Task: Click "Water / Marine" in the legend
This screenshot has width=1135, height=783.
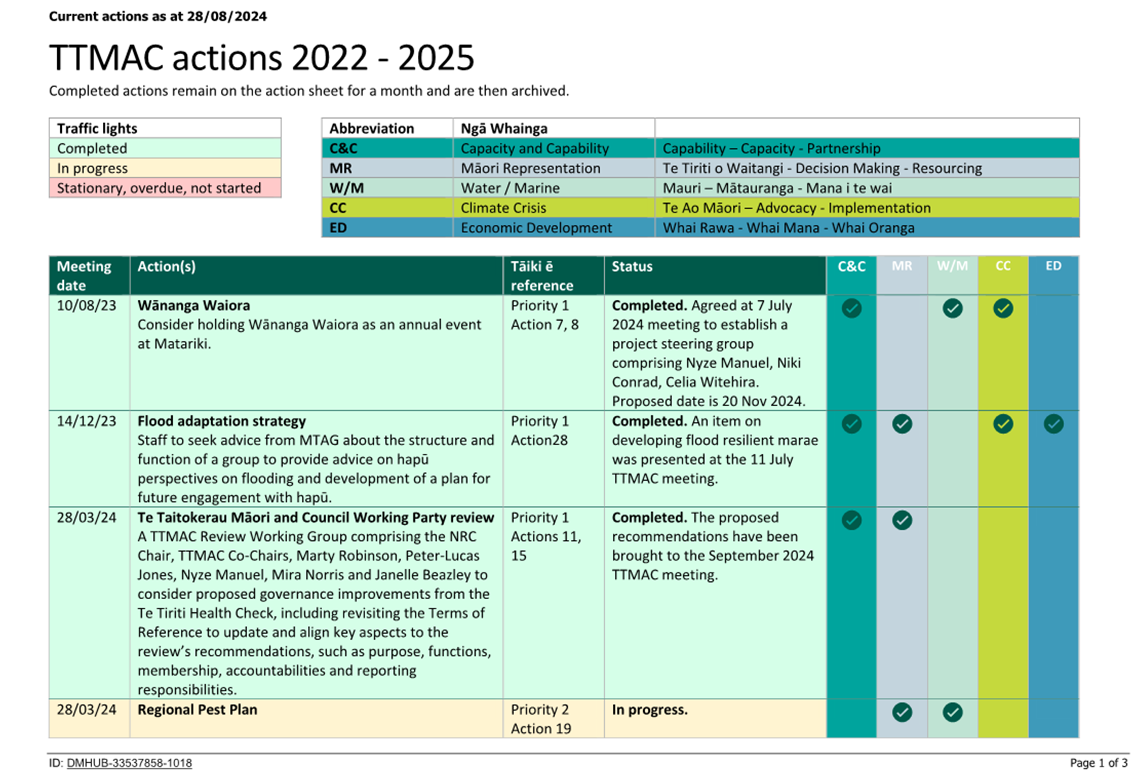Action: (x=510, y=188)
